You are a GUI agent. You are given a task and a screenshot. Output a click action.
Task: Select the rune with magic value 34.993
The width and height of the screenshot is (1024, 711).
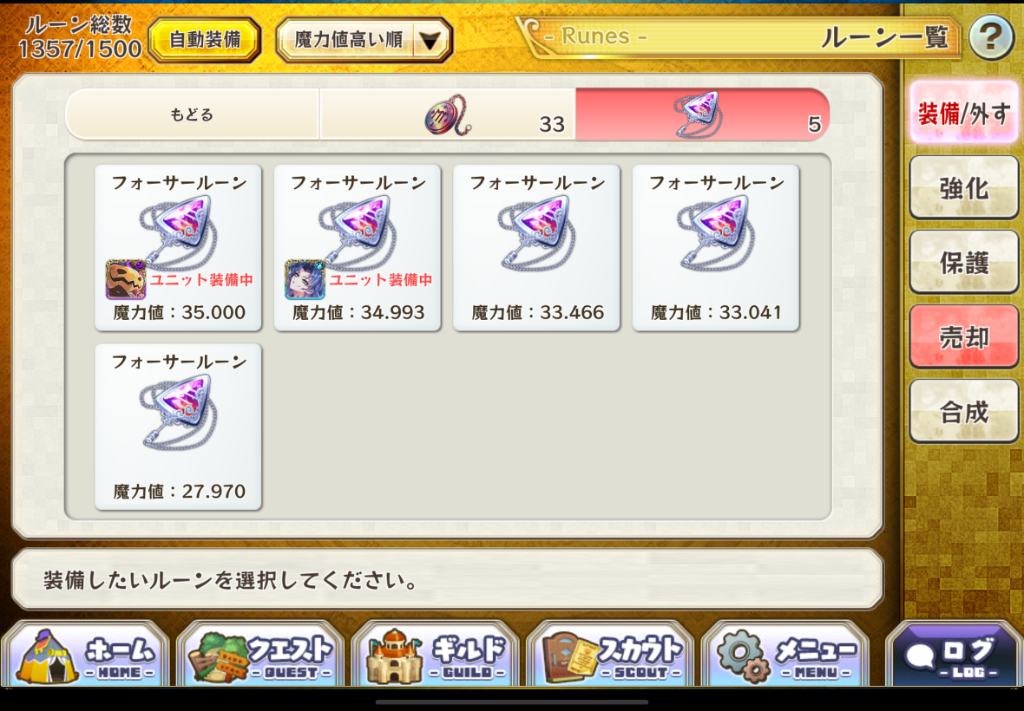point(357,247)
